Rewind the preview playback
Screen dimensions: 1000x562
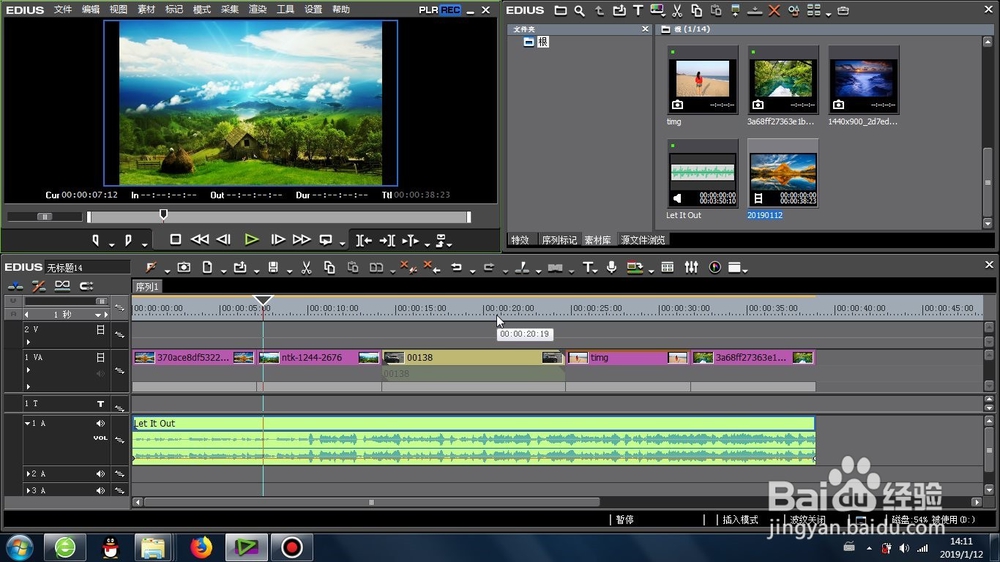click(x=200, y=240)
